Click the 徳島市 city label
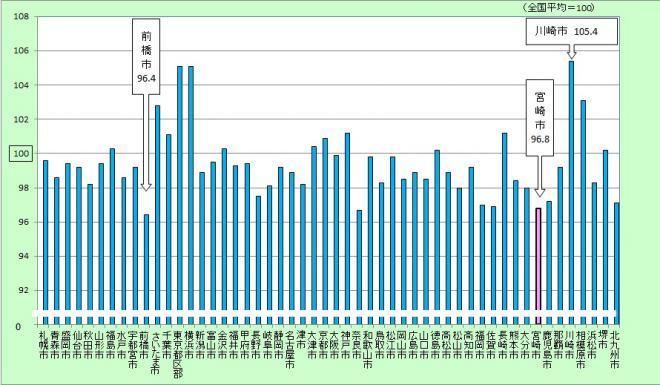 click(435, 345)
